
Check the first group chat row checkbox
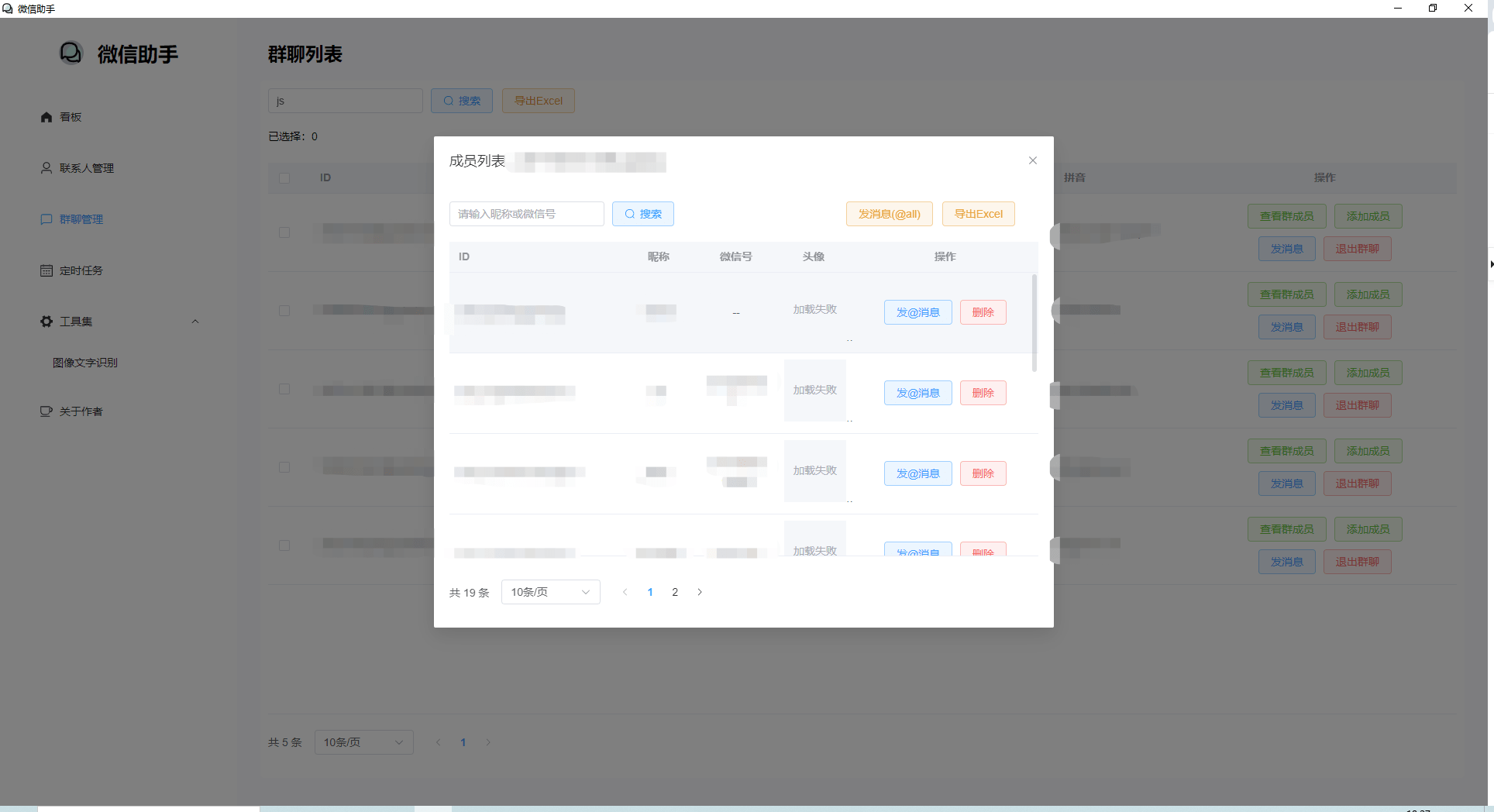coord(284,232)
